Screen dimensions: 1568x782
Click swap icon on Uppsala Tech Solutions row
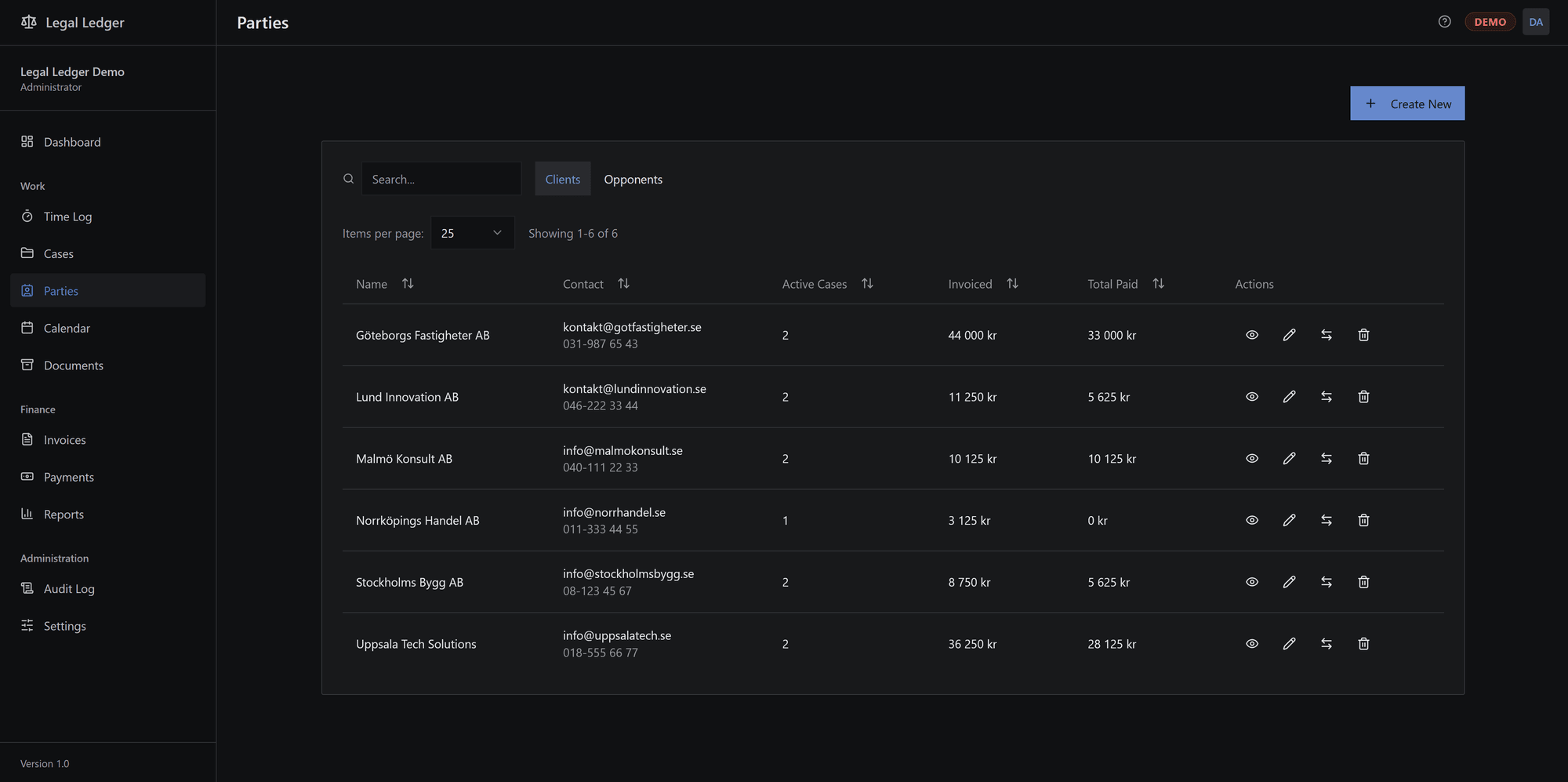[1327, 644]
